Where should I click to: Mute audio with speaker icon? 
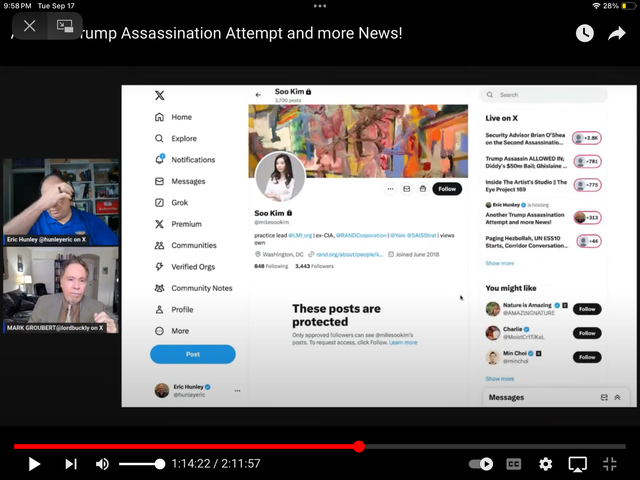point(102,464)
